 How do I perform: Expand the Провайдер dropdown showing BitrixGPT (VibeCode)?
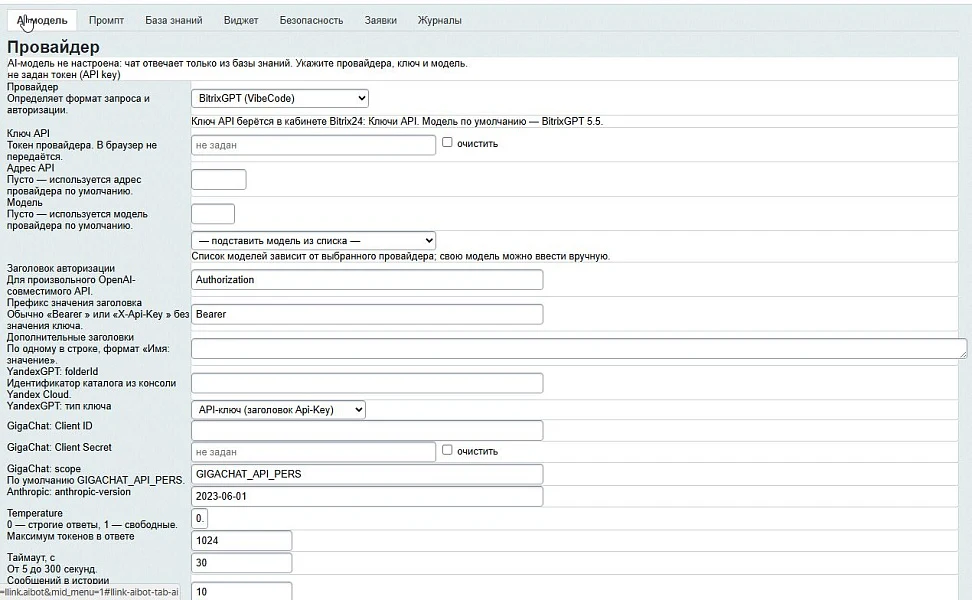pos(280,98)
